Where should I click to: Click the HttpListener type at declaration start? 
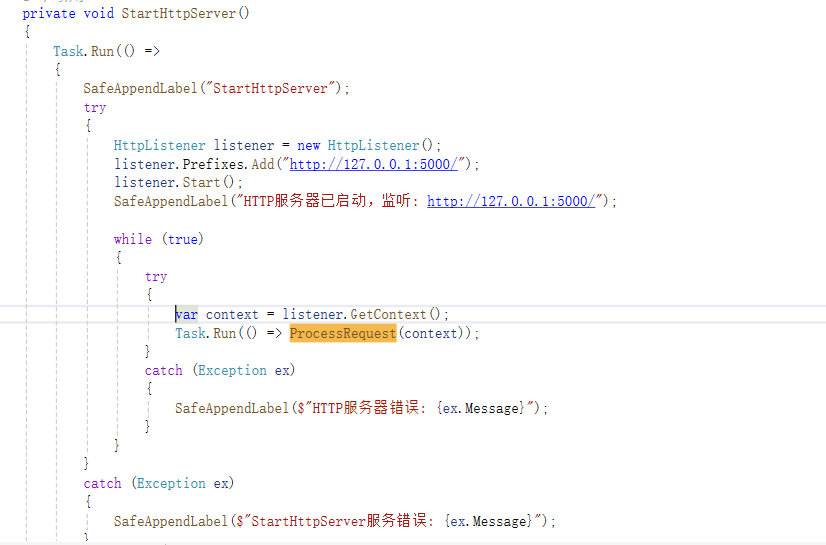[160, 145]
